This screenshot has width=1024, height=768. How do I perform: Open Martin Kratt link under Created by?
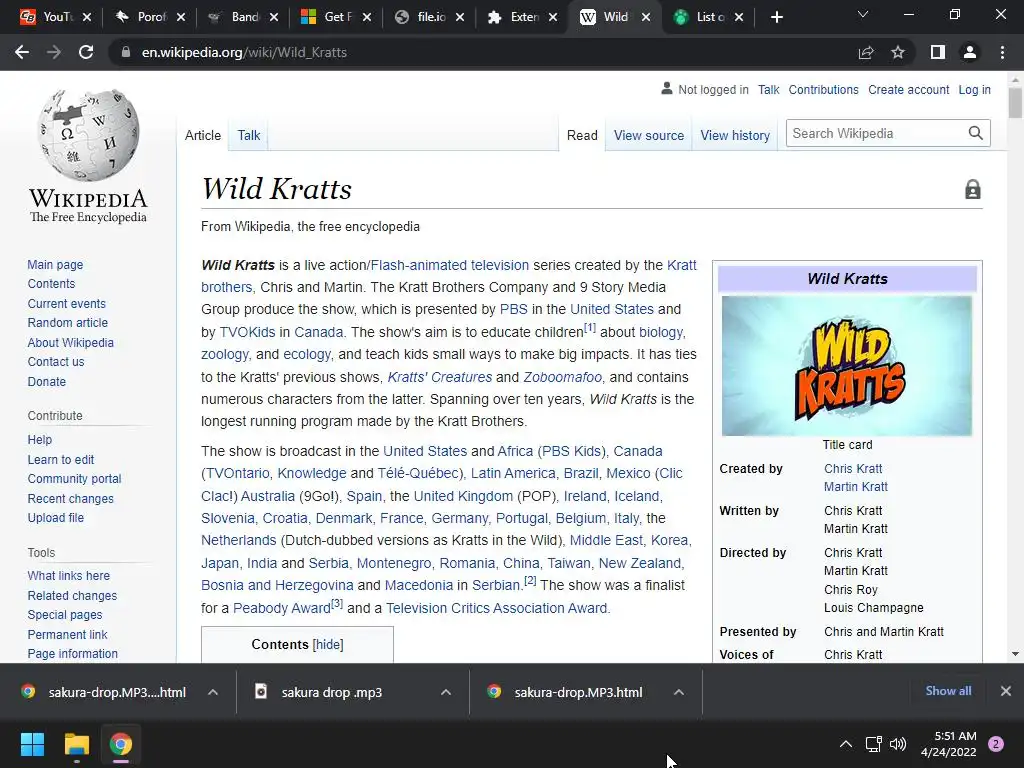856,487
